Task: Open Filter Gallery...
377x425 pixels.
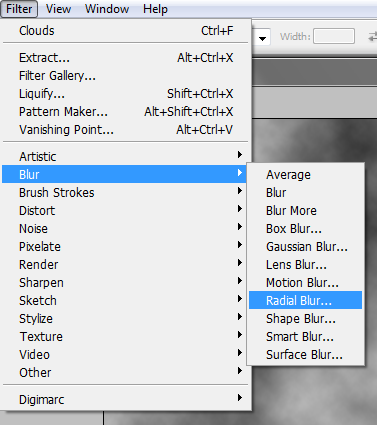Action: [126, 76]
